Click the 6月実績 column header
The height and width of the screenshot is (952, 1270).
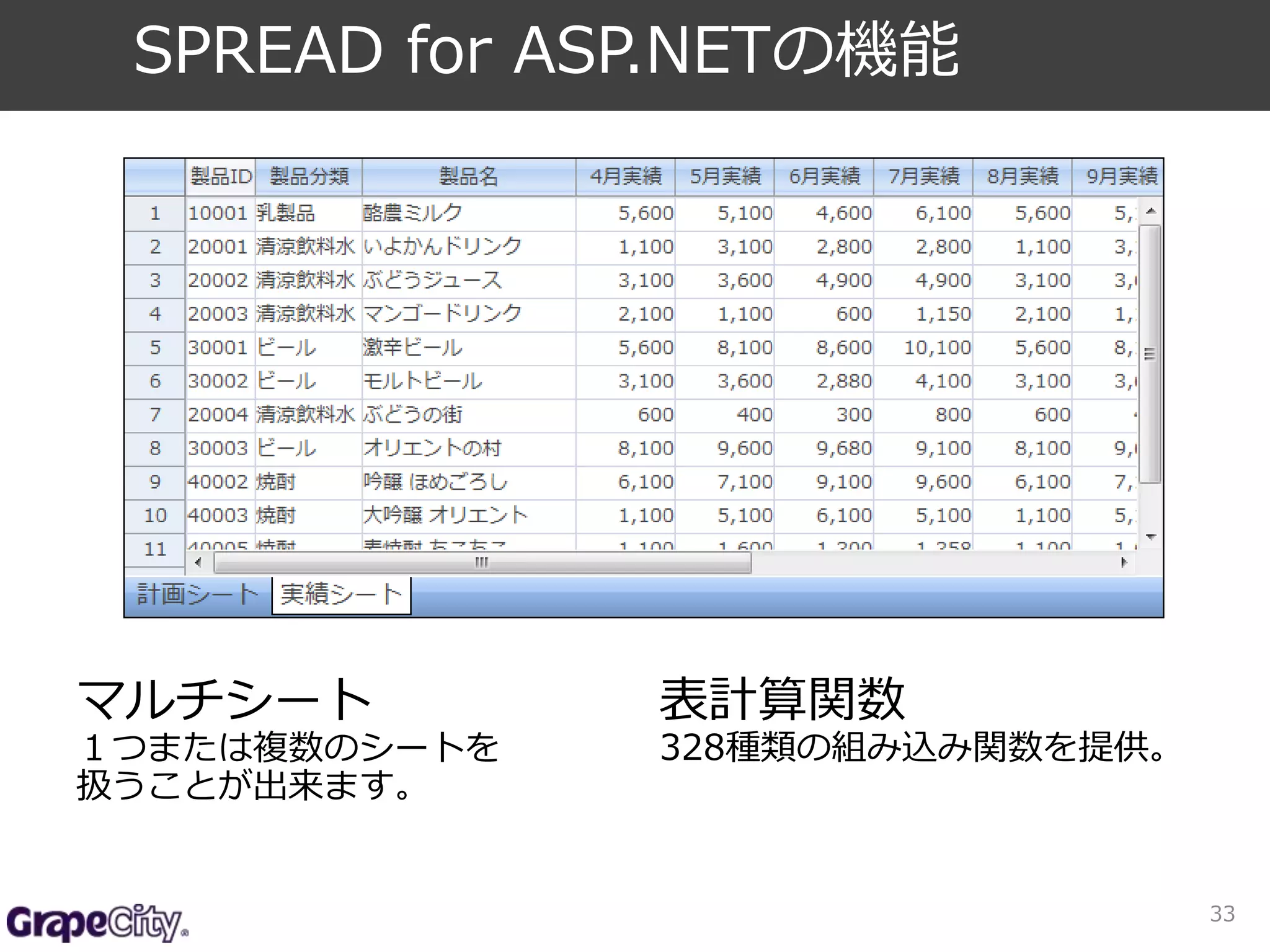click(x=824, y=177)
